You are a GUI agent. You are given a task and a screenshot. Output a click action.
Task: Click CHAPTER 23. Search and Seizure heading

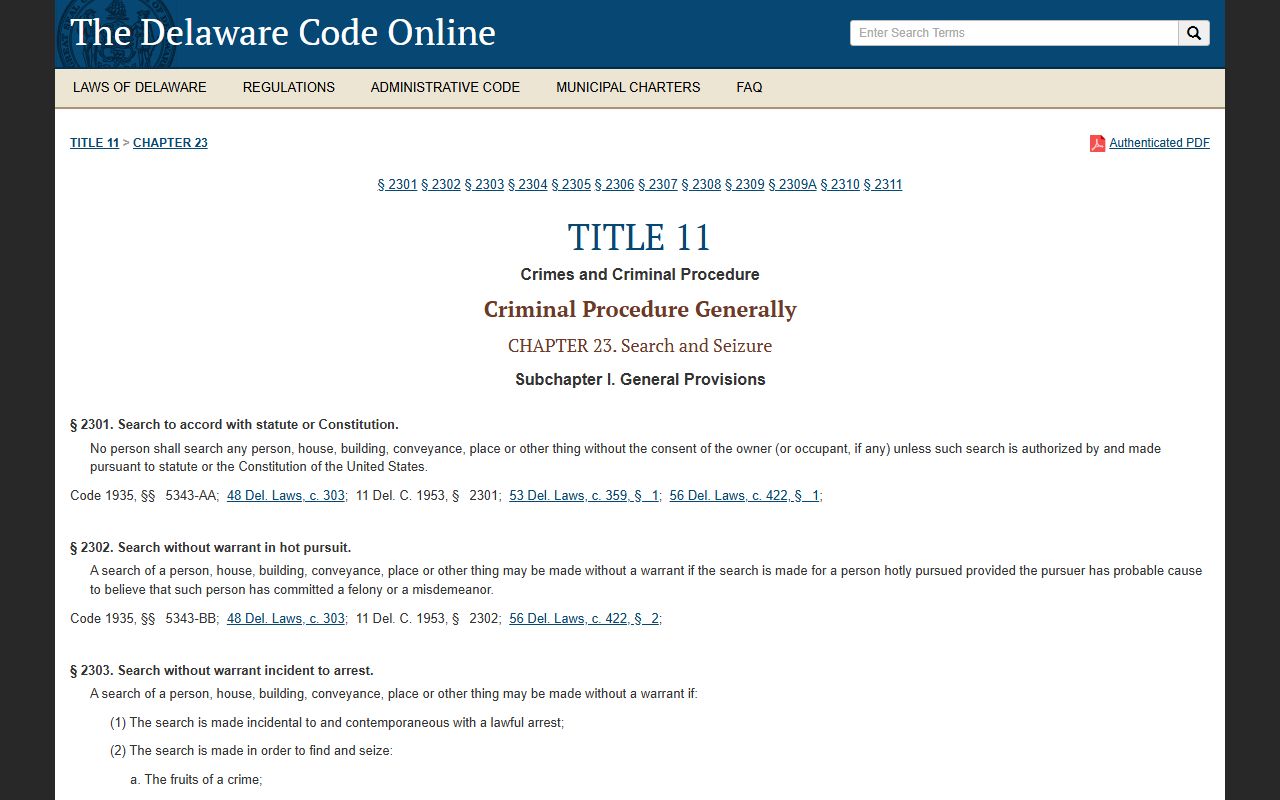click(640, 346)
